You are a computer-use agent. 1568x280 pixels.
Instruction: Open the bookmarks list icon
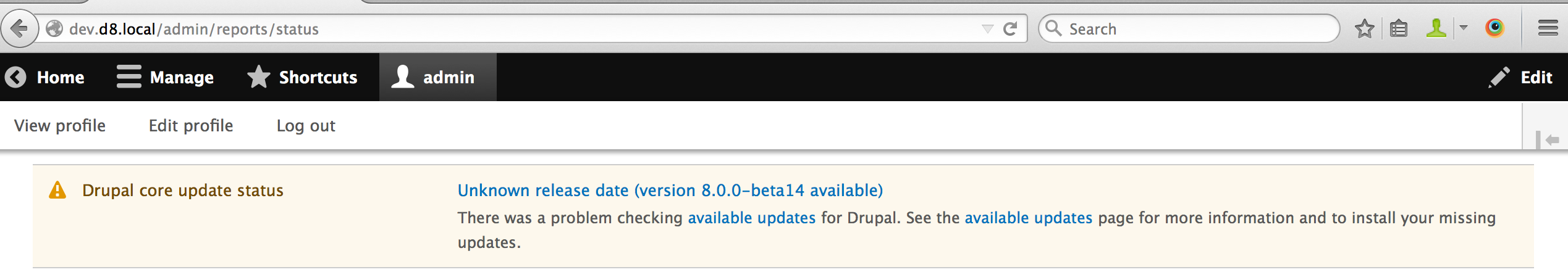click(x=1399, y=29)
